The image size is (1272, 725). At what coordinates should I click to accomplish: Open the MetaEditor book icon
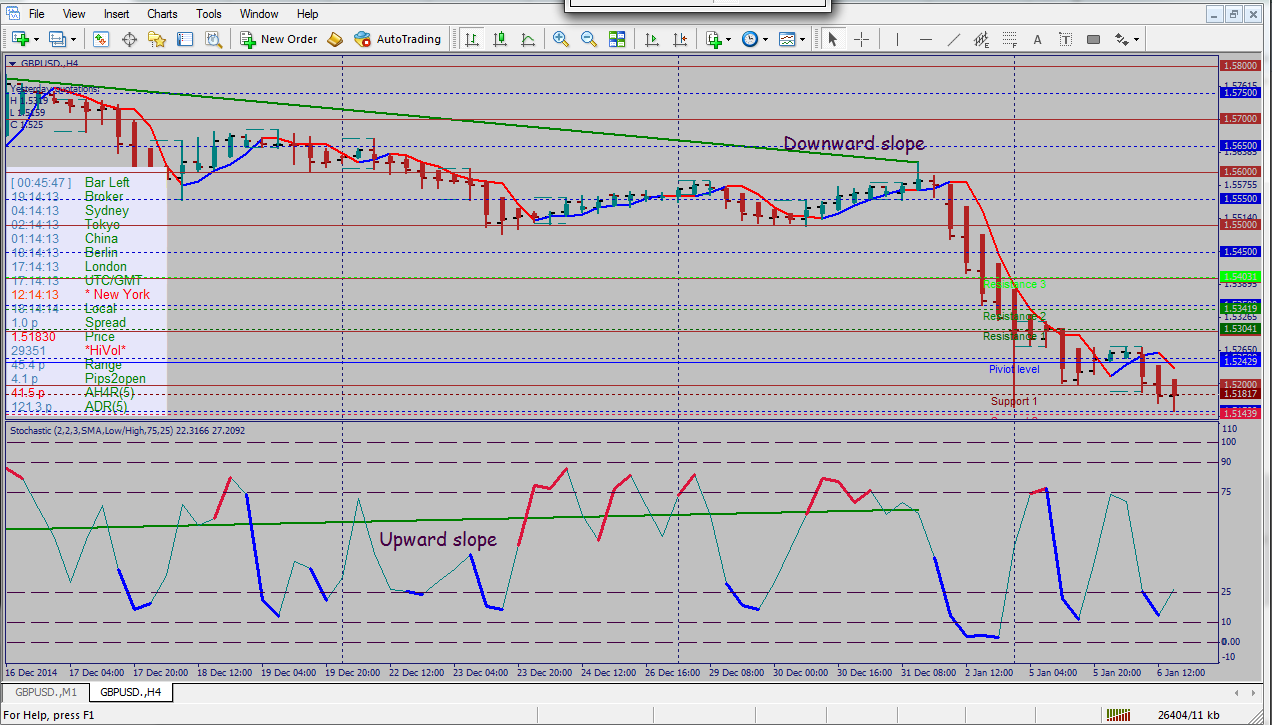(x=335, y=39)
